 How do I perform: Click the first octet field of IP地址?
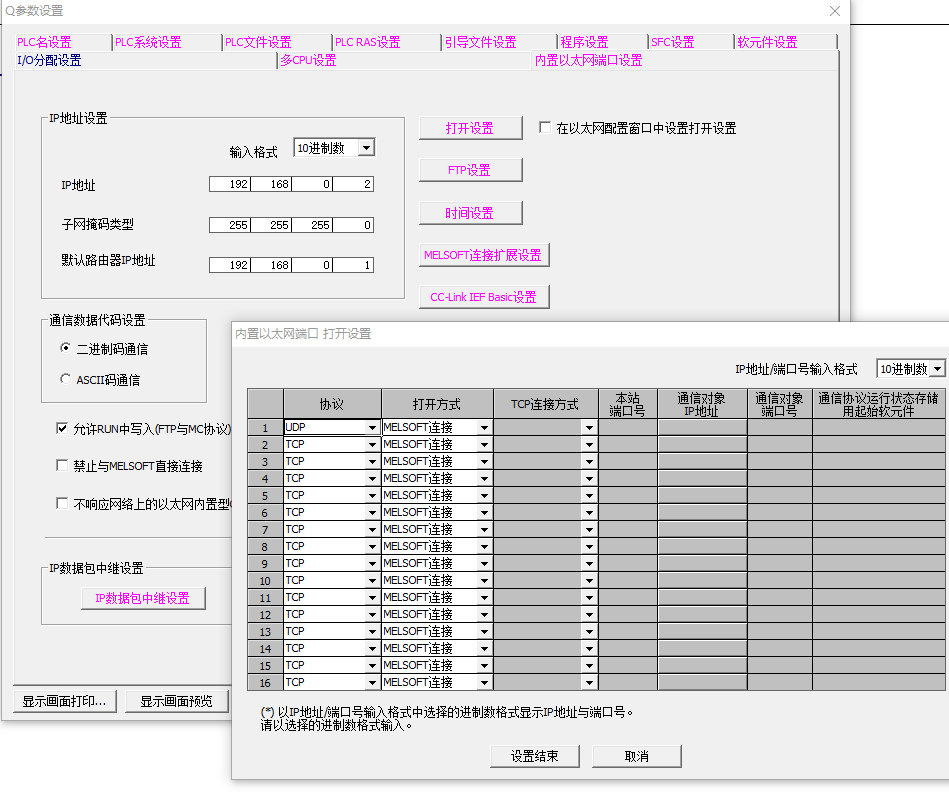[x=230, y=185]
